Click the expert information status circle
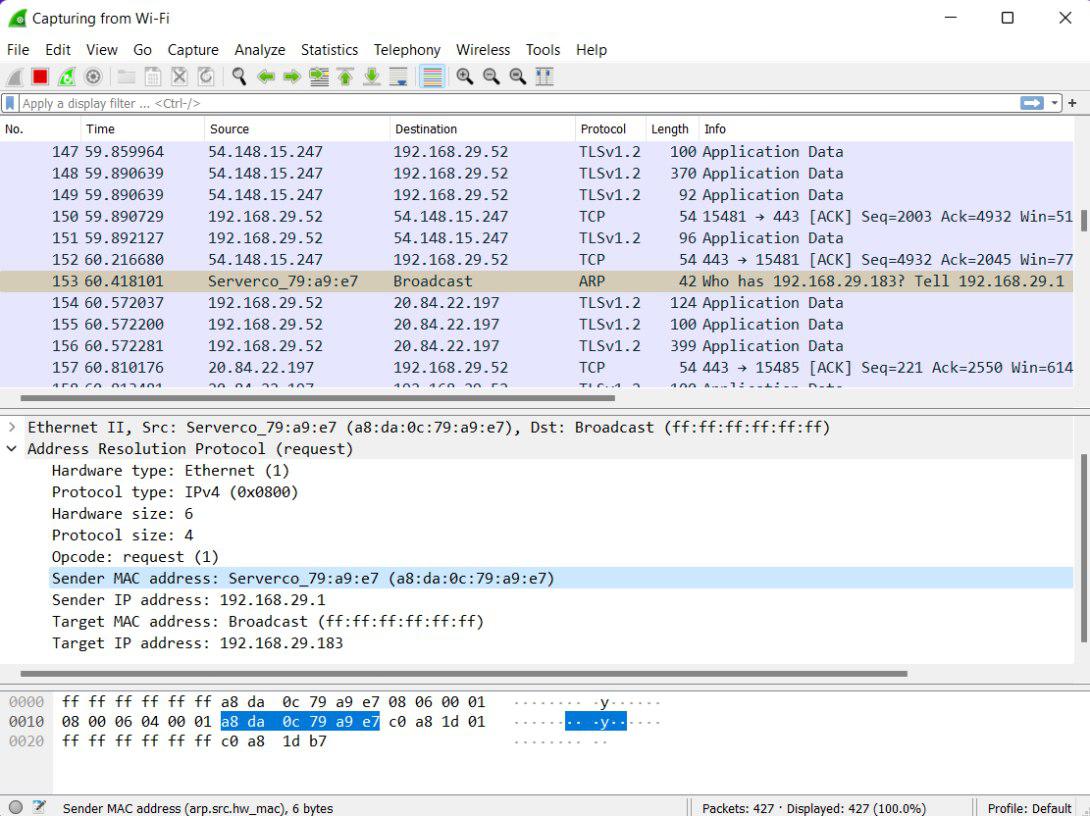The height and width of the screenshot is (816, 1090). (15, 808)
